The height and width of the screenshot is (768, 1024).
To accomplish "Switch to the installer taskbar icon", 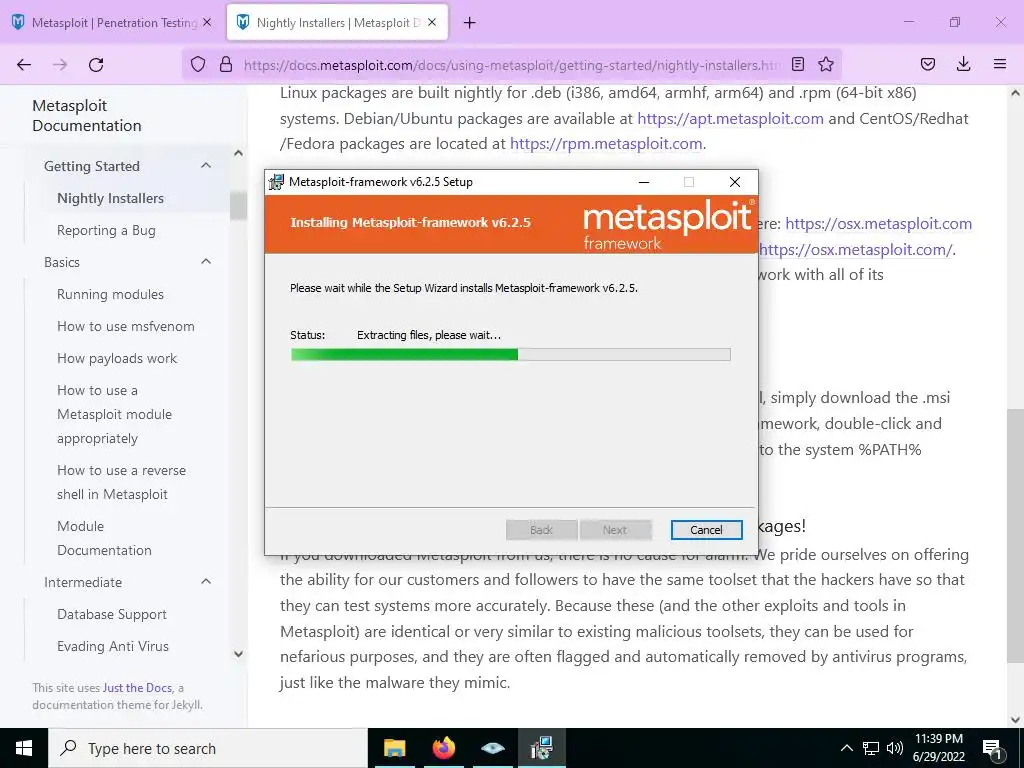I will click(542, 748).
